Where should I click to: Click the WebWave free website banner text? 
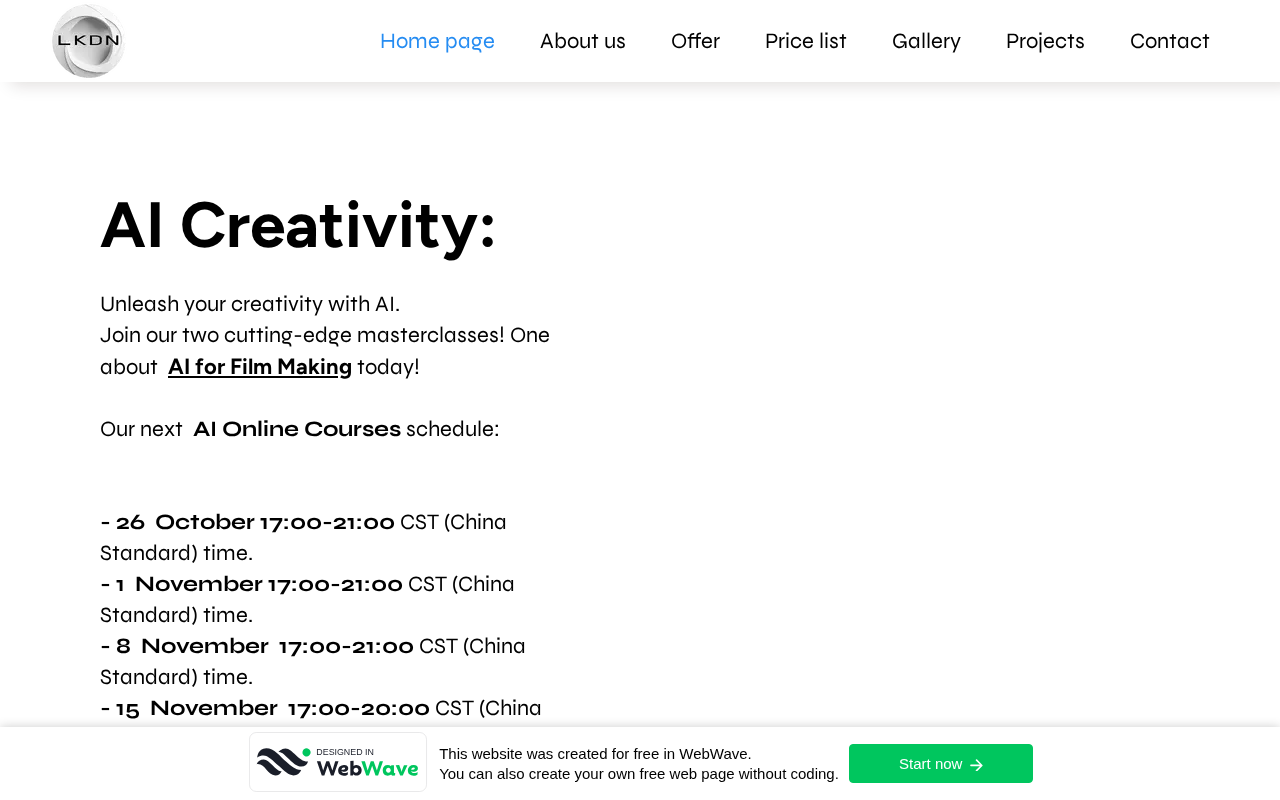(638, 764)
